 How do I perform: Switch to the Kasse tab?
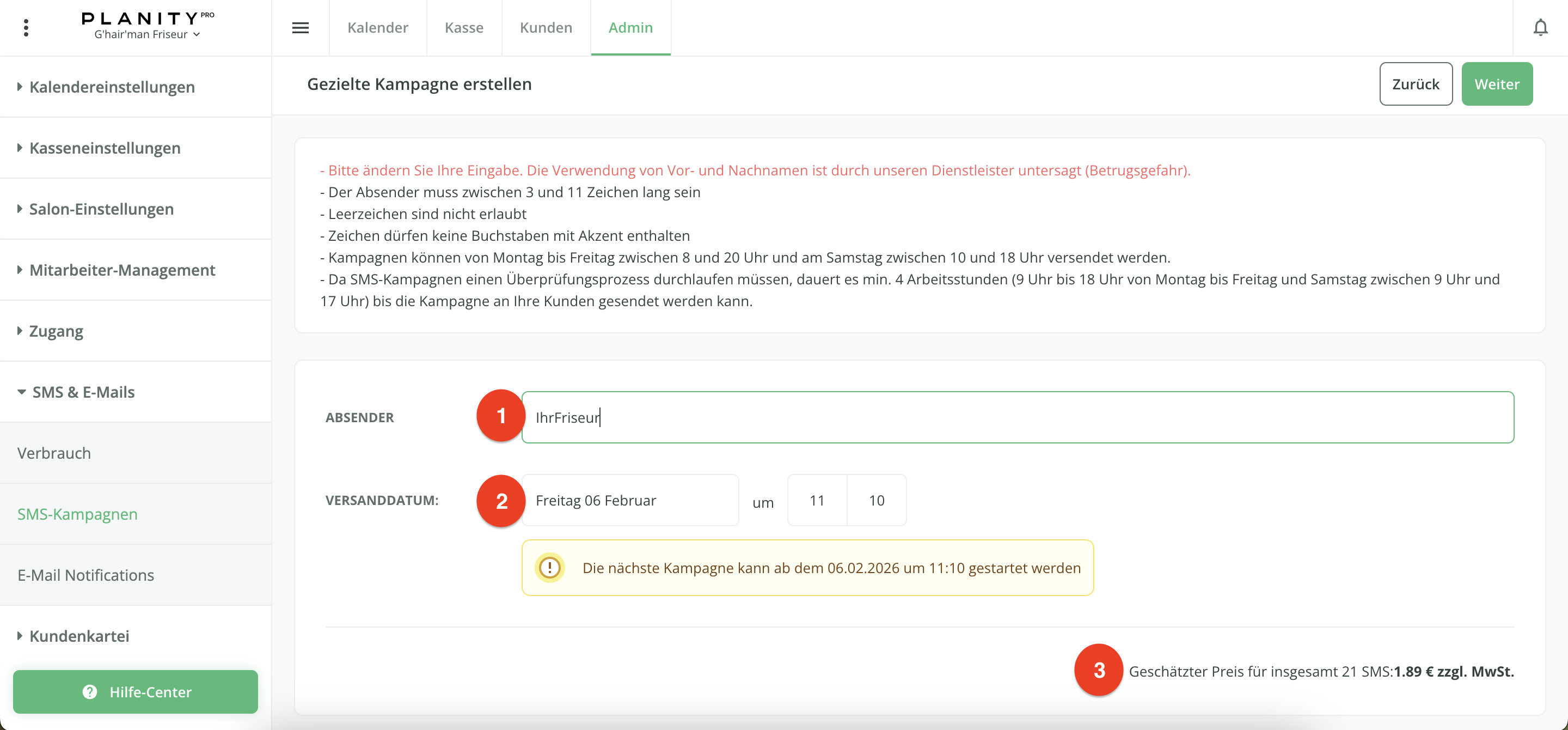(464, 27)
